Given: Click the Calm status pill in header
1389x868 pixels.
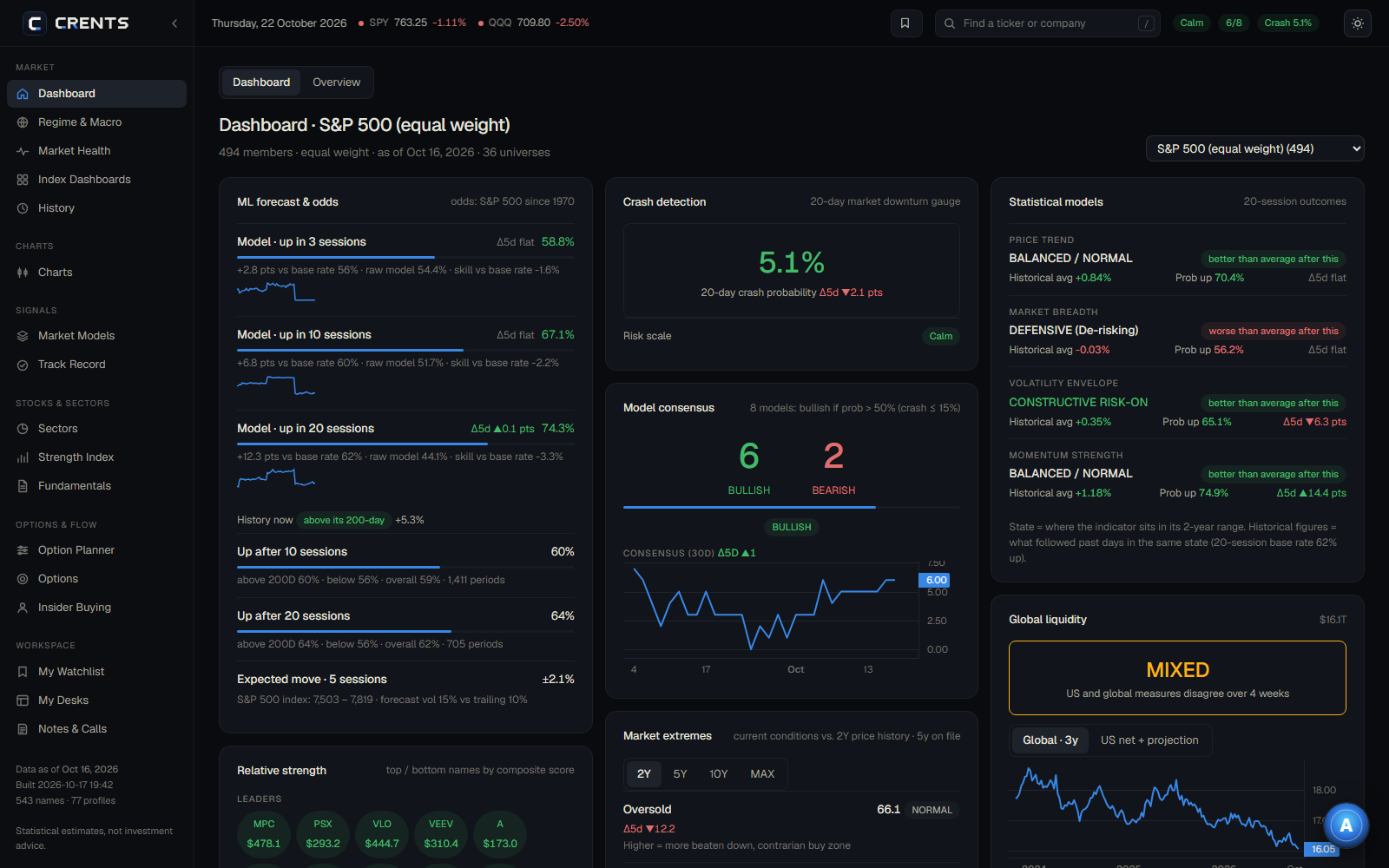Looking at the screenshot, I should click(1192, 23).
